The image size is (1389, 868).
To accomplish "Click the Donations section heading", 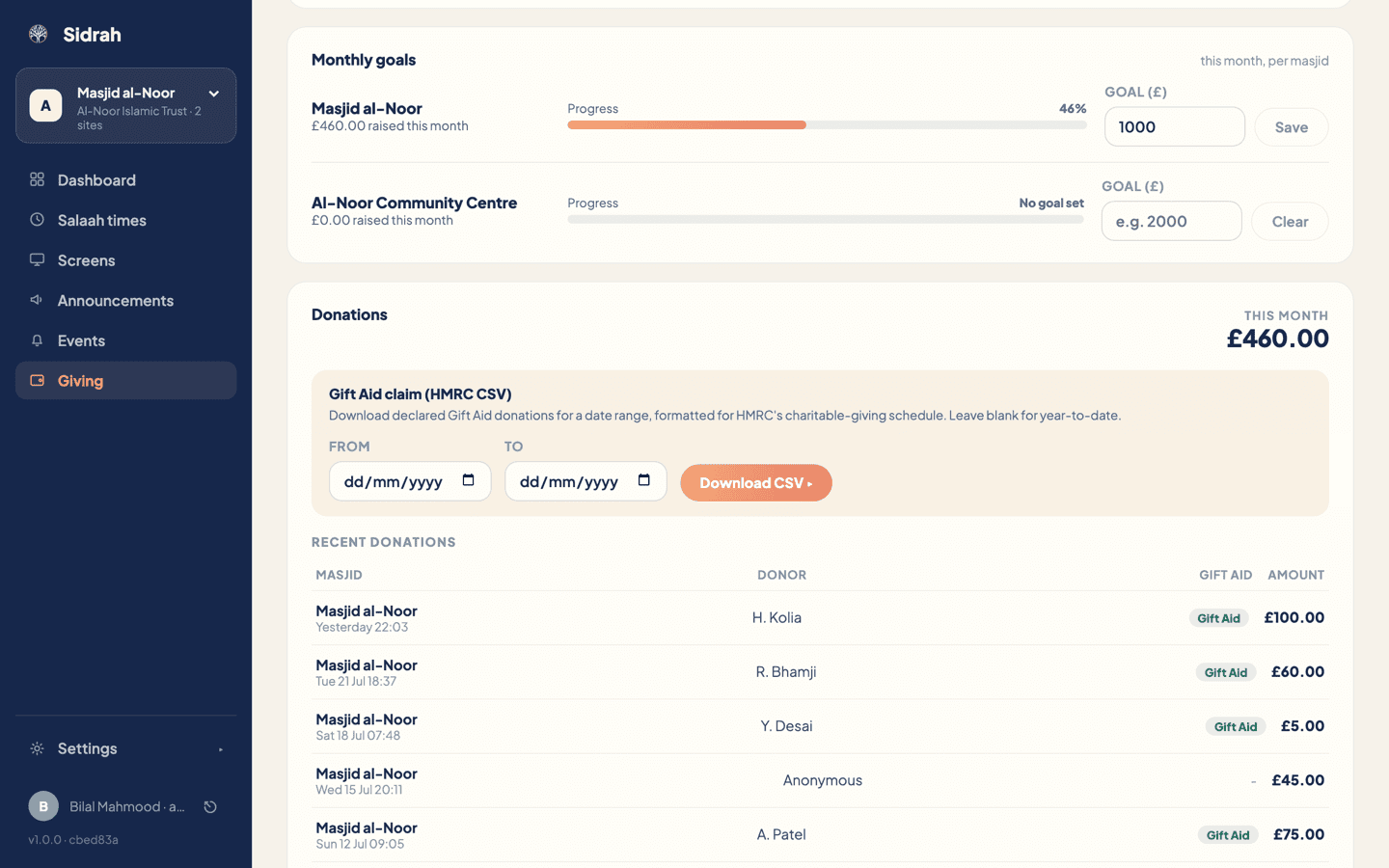I will click(349, 314).
